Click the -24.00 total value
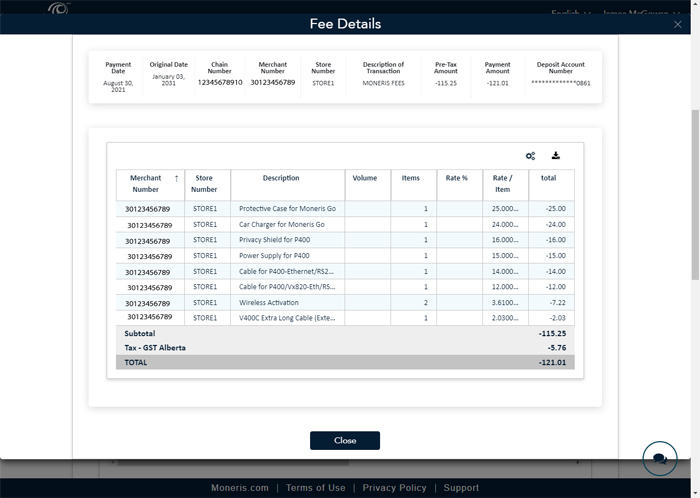Viewport: 700px width, 498px height. (x=555, y=224)
